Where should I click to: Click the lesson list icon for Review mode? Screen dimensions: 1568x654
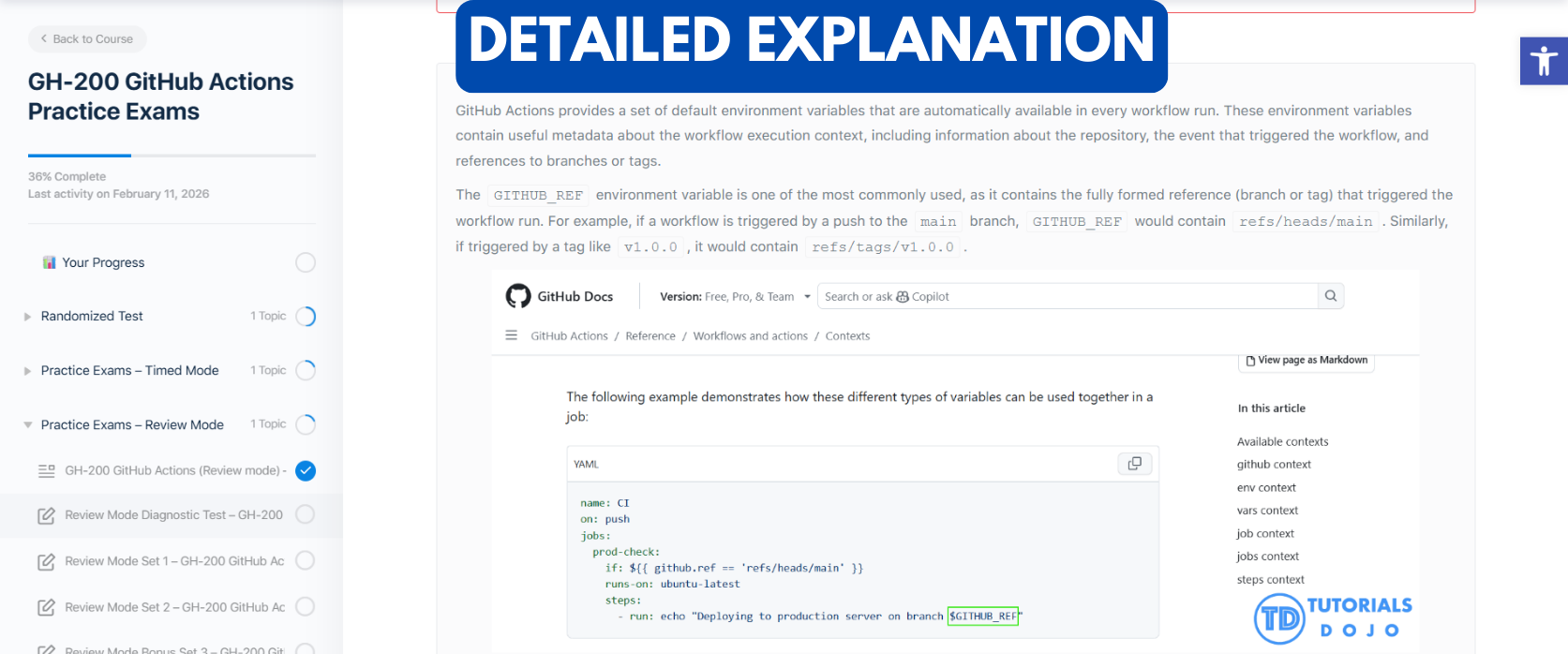click(46, 470)
